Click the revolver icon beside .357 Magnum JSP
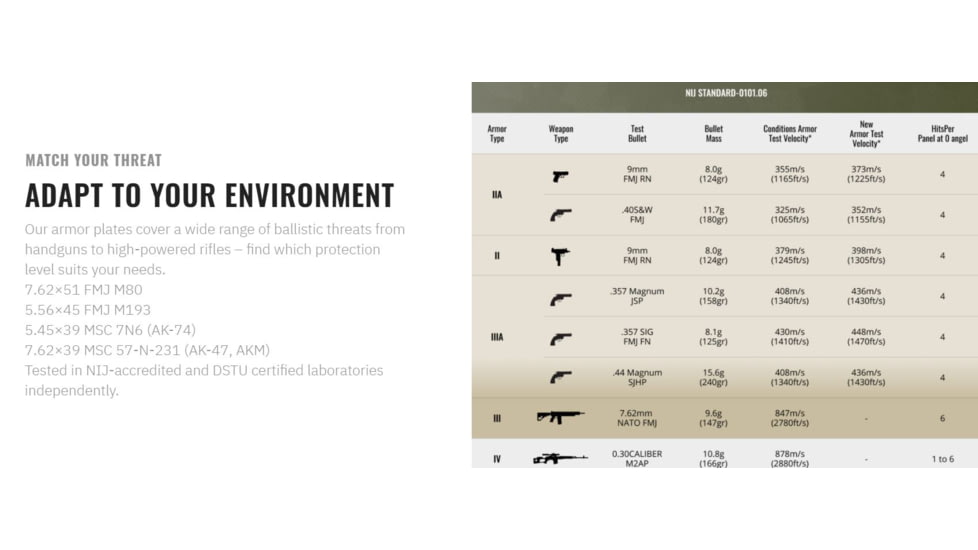This screenshot has width=978, height=550. 560,298
